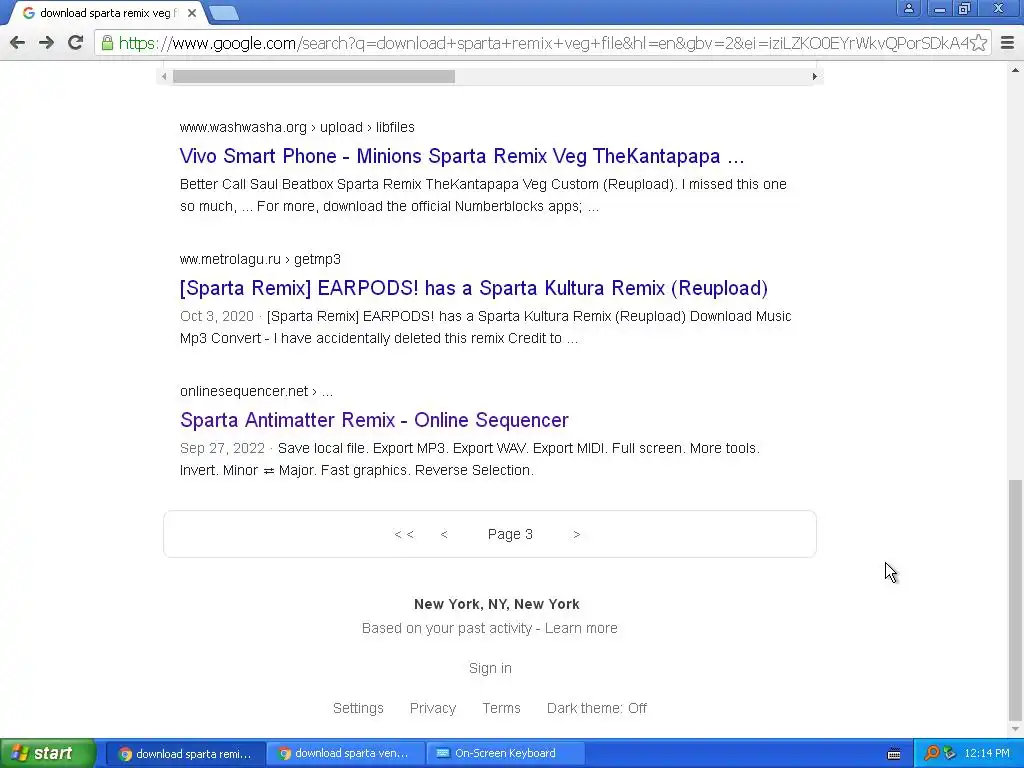
Task: Close the download sparta remix veg tab
Action: [x=192, y=13]
